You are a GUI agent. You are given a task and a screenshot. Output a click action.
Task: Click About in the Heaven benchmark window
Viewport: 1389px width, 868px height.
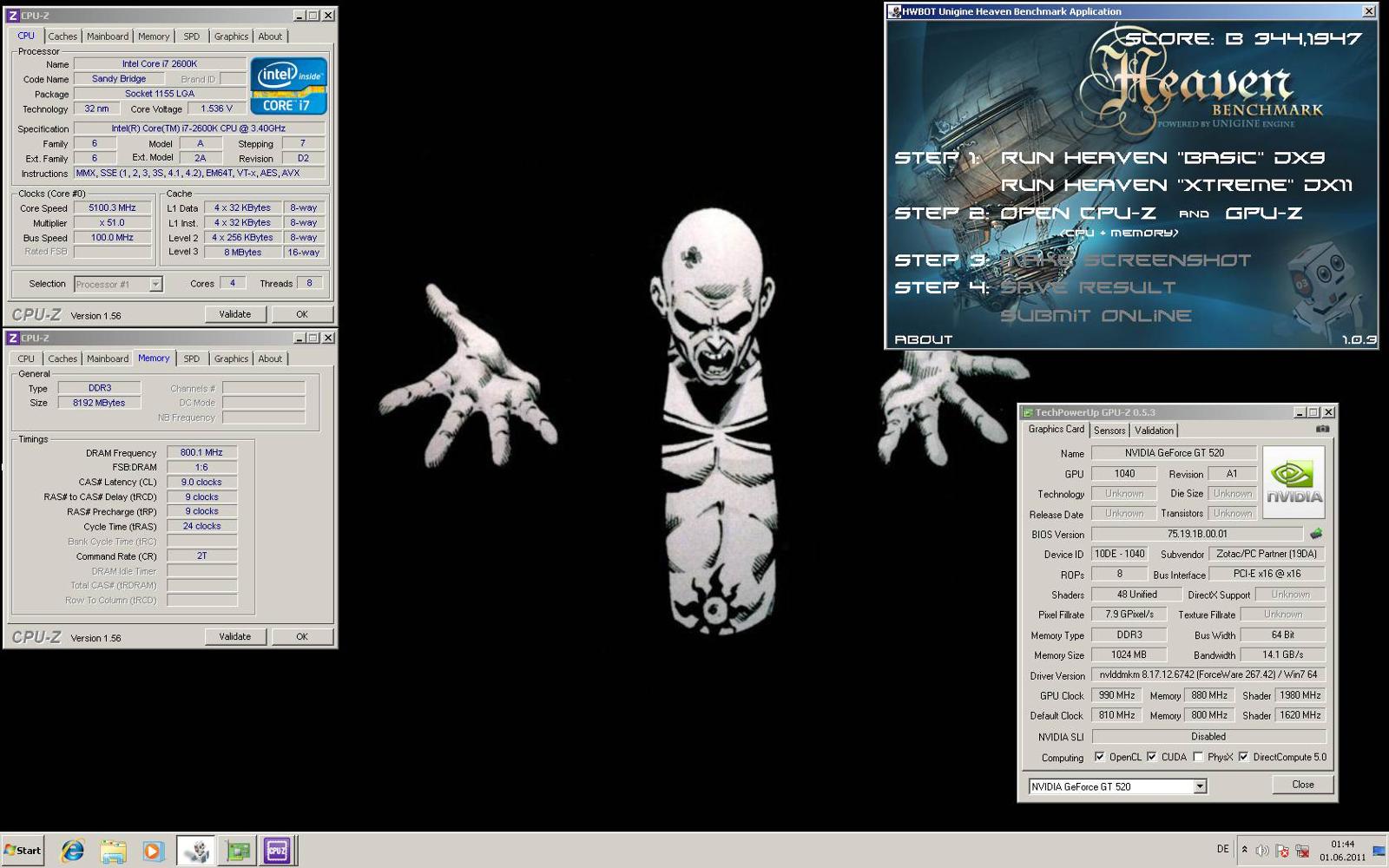coord(924,339)
